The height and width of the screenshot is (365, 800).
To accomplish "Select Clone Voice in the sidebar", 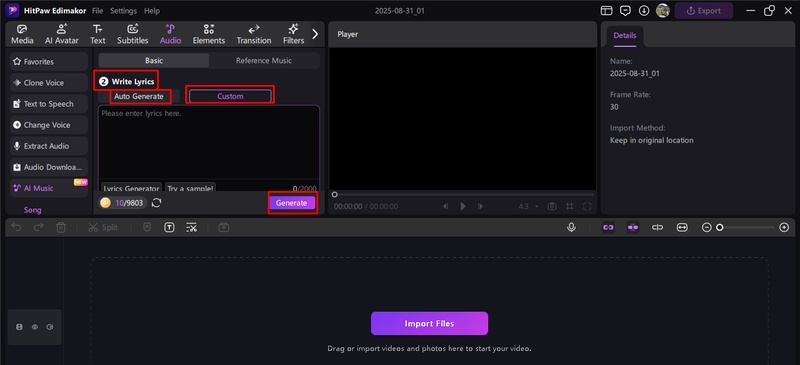I will [48, 83].
